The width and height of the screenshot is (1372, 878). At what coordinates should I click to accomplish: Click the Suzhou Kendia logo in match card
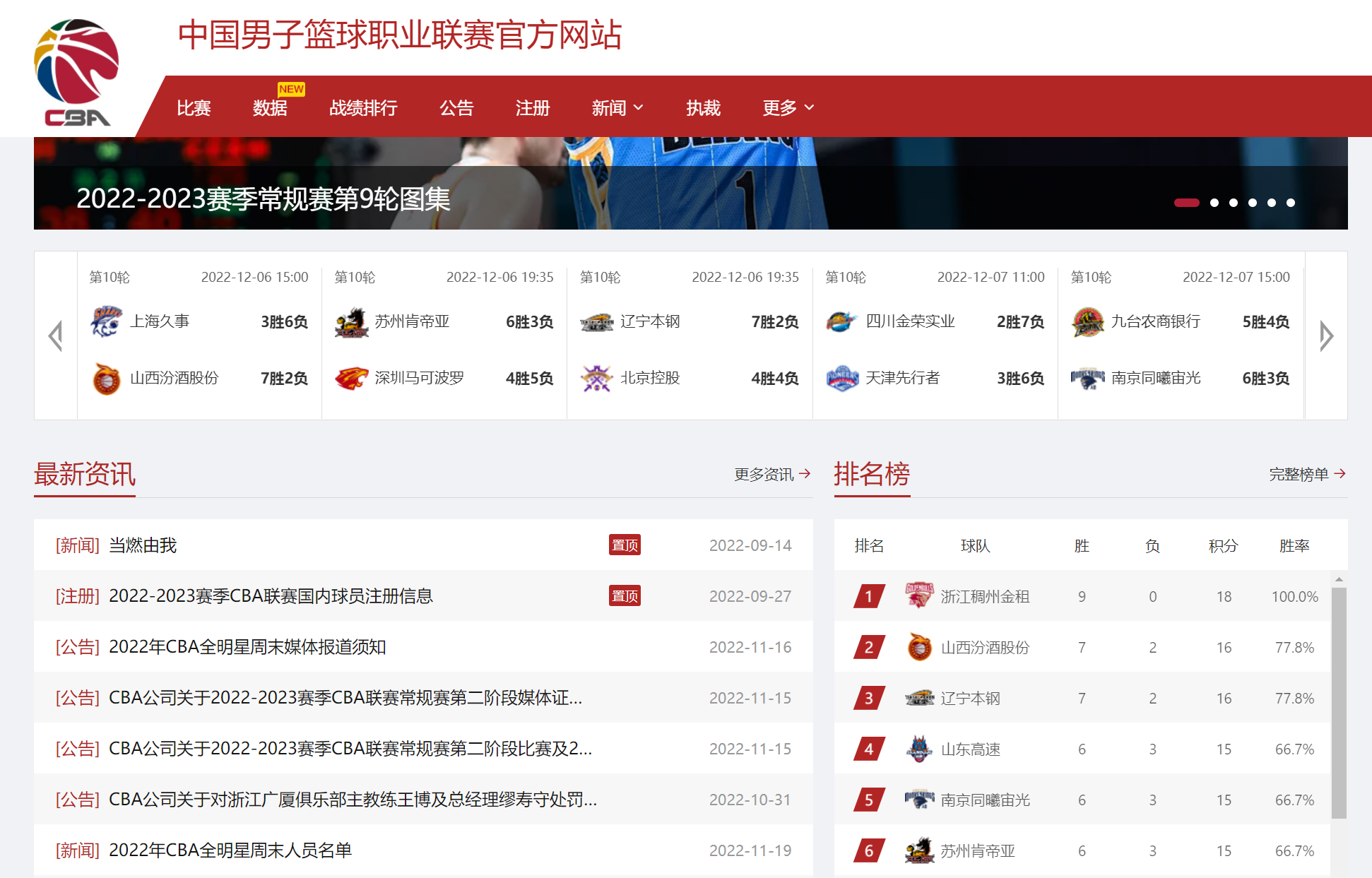351,322
